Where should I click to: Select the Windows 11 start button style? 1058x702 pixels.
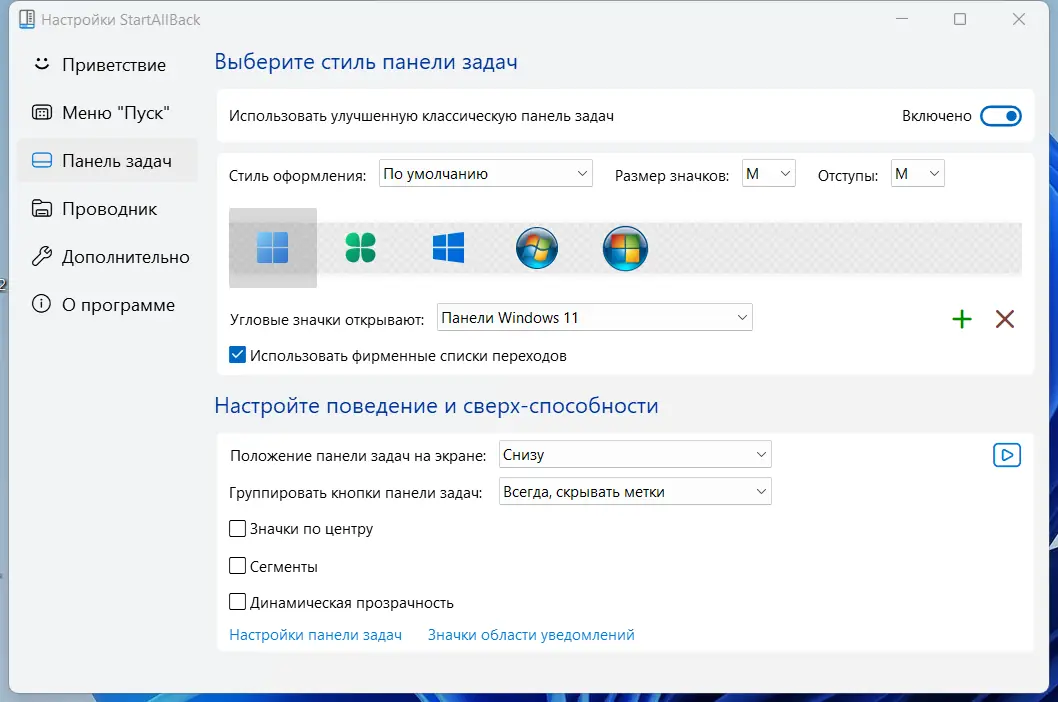coord(273,248)
